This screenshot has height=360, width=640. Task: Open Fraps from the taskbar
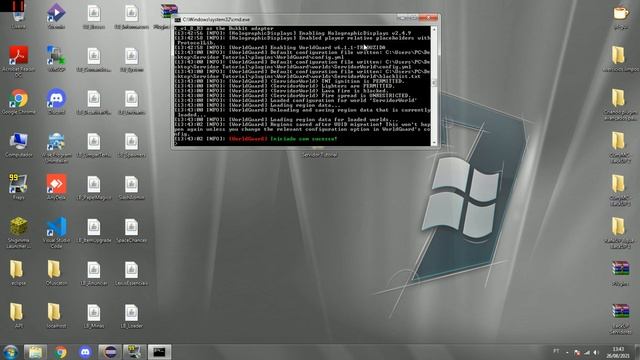tap(134, 352)
